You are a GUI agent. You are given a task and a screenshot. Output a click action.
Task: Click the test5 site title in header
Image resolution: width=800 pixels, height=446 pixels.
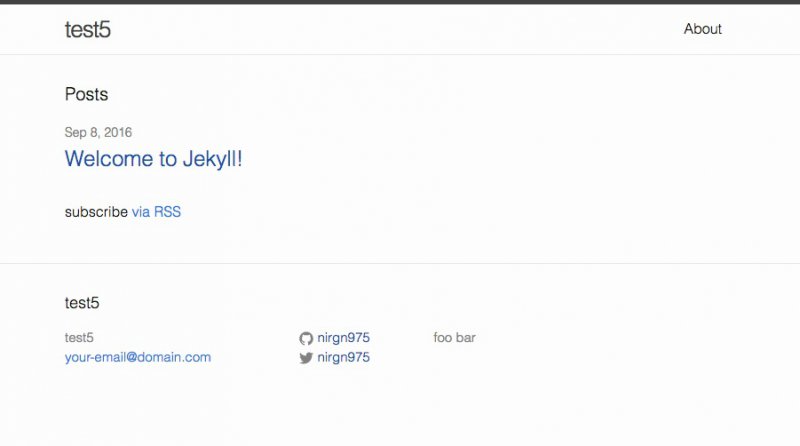tap(87, 30)
